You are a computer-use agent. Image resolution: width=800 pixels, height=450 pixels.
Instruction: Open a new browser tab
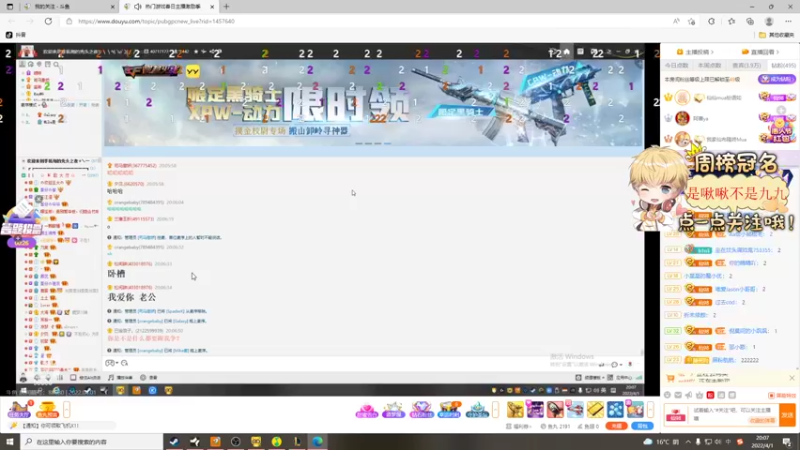tap(226, 7)
